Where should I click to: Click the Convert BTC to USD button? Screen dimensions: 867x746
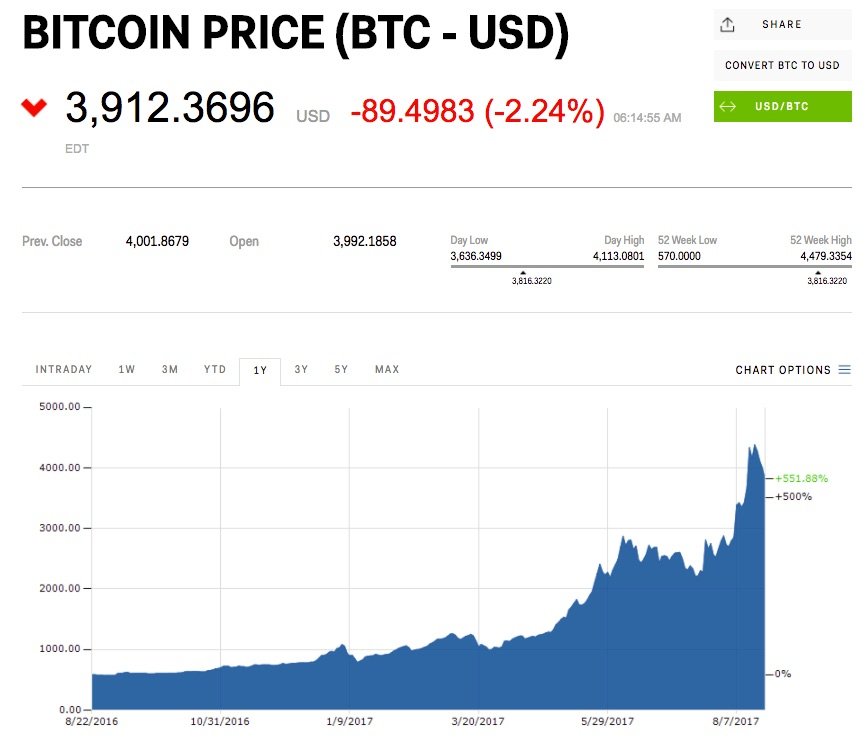[x=782, y=66]
